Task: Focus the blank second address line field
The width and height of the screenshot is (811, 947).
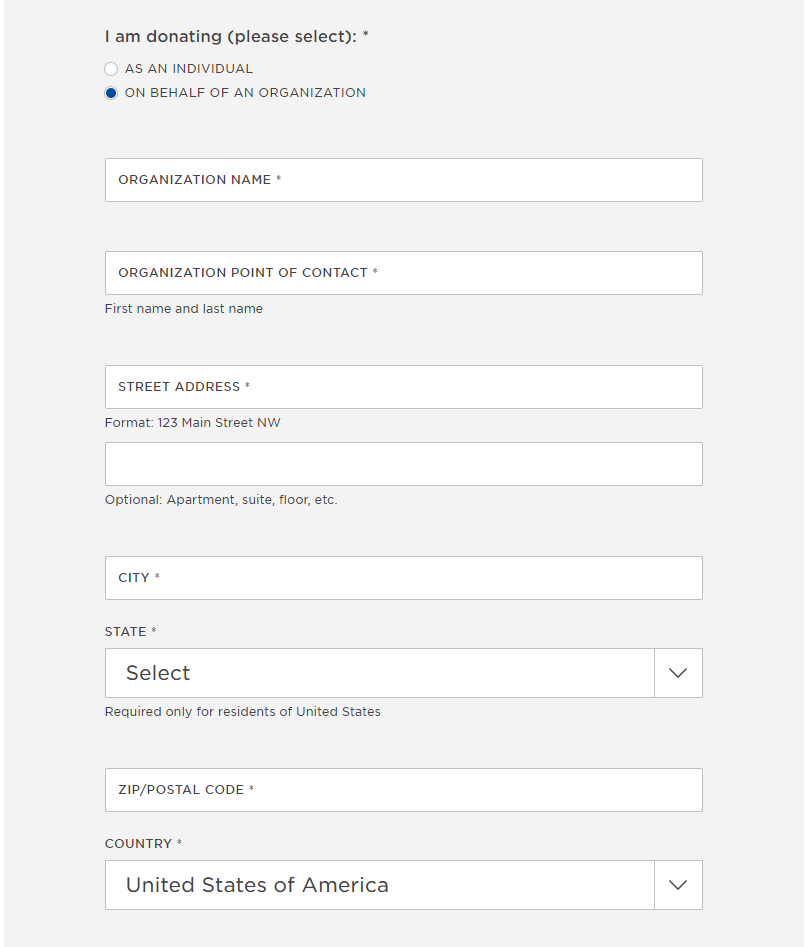Action: pyautogui.click(x=403, y=464)
